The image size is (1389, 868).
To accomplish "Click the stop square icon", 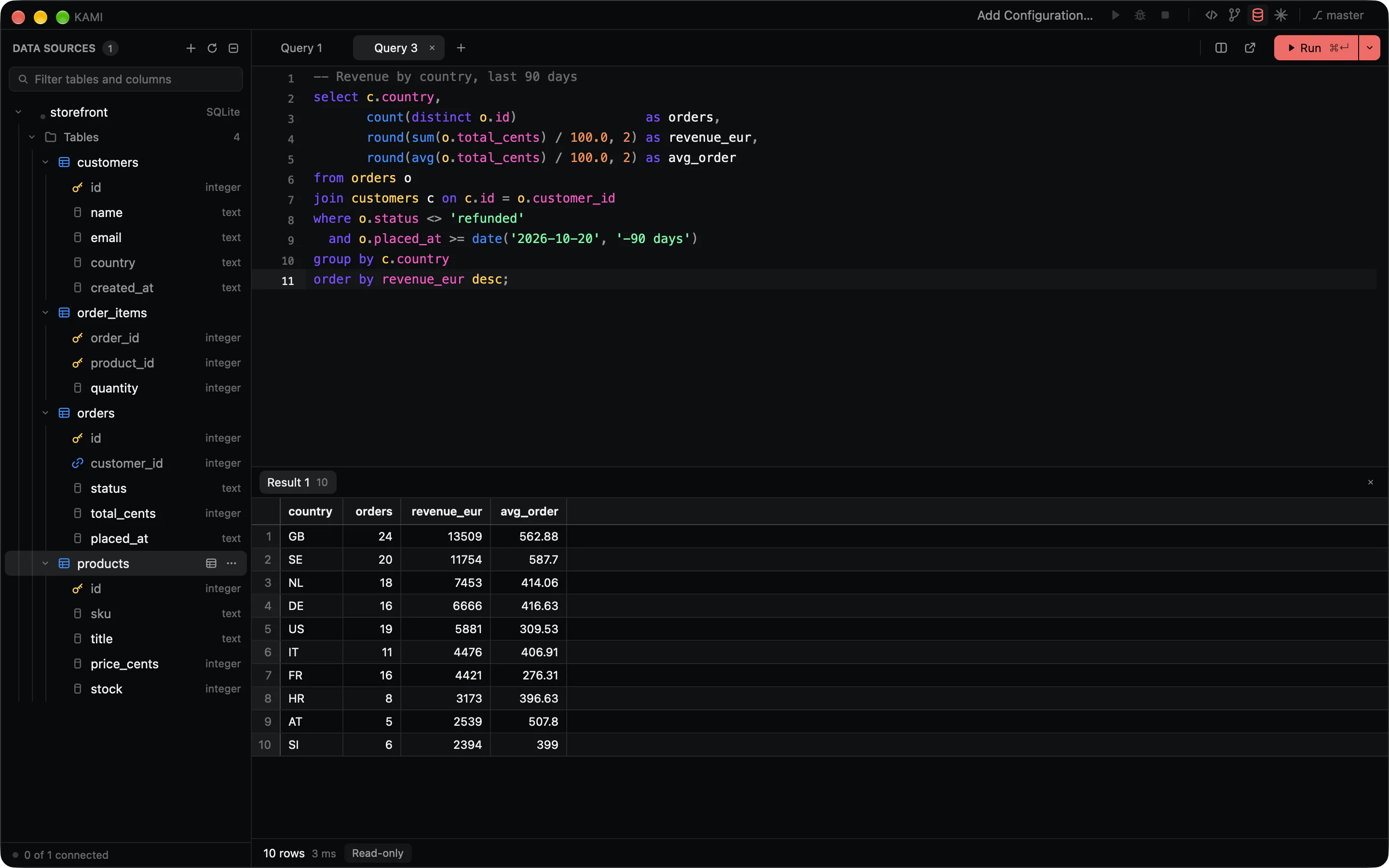I will pyautogui.click(x=1165, y=15).
